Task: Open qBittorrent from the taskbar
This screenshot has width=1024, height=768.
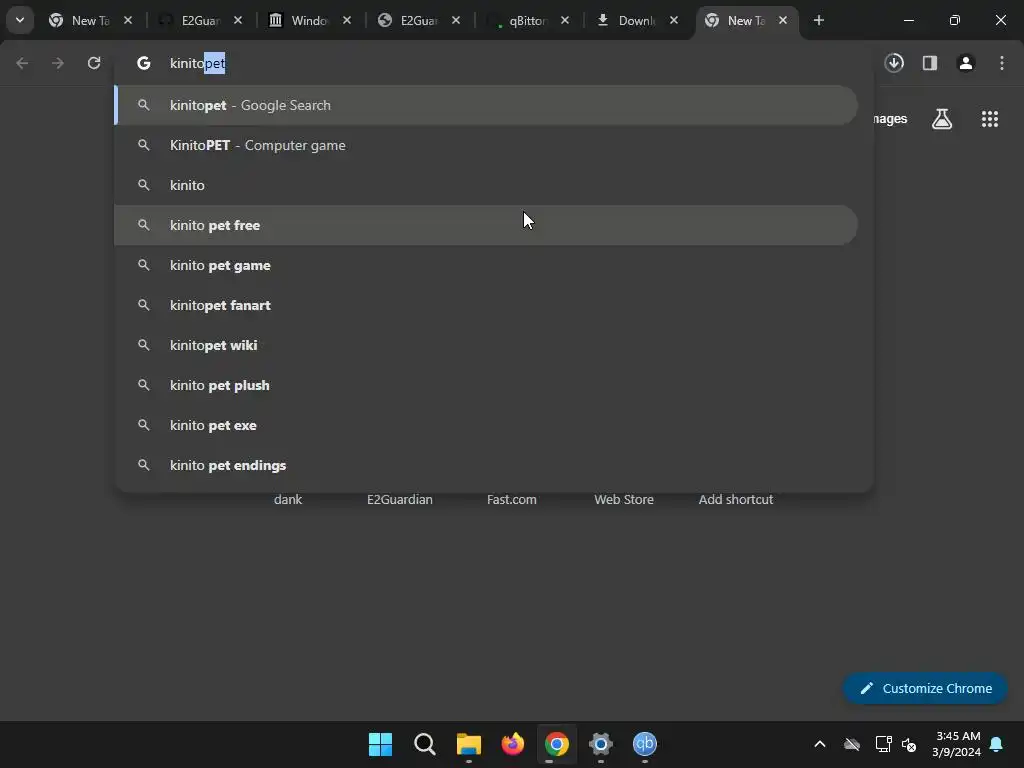Action: click(645, 744)
